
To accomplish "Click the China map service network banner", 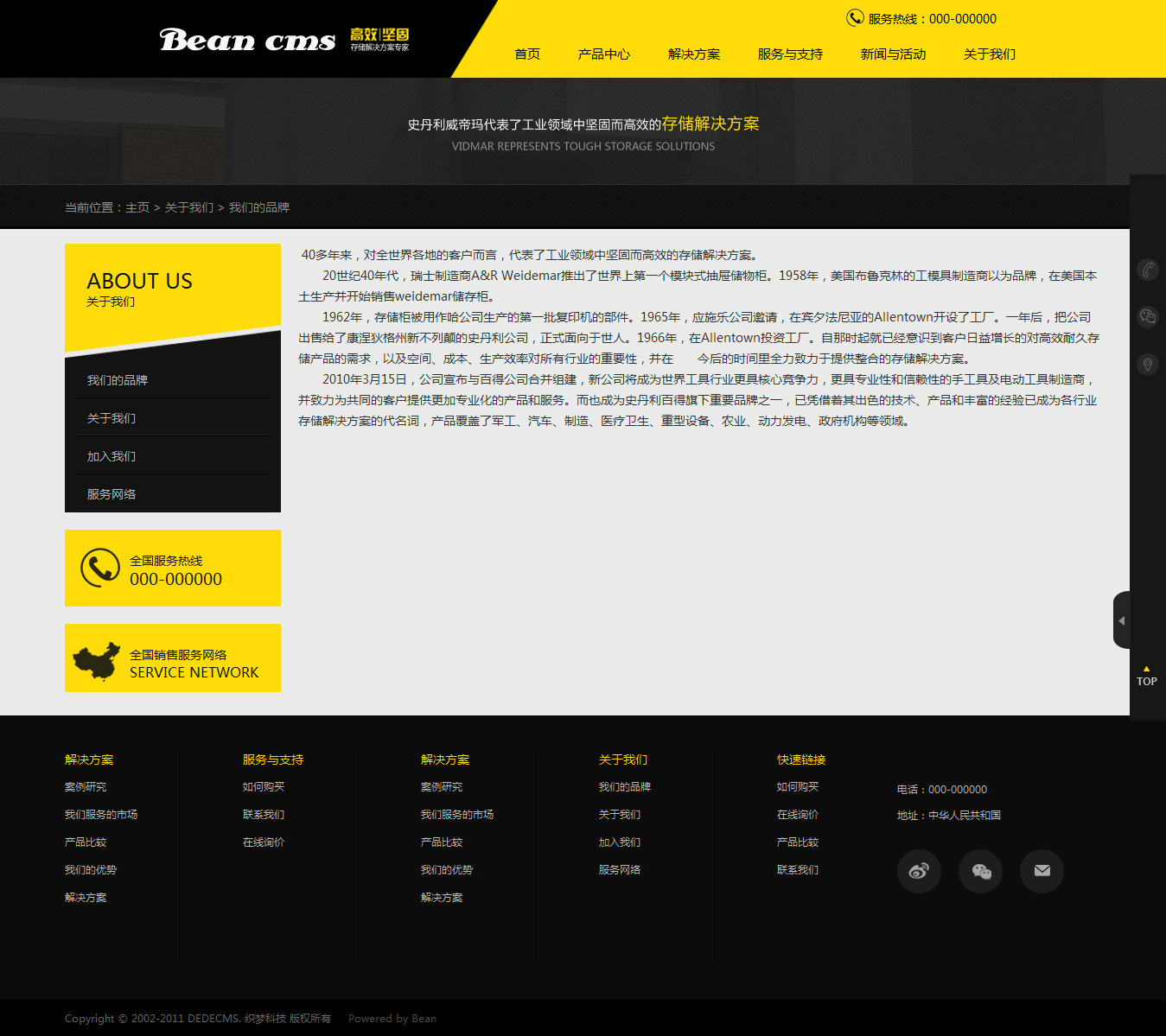I will click(x=173, y=658).
